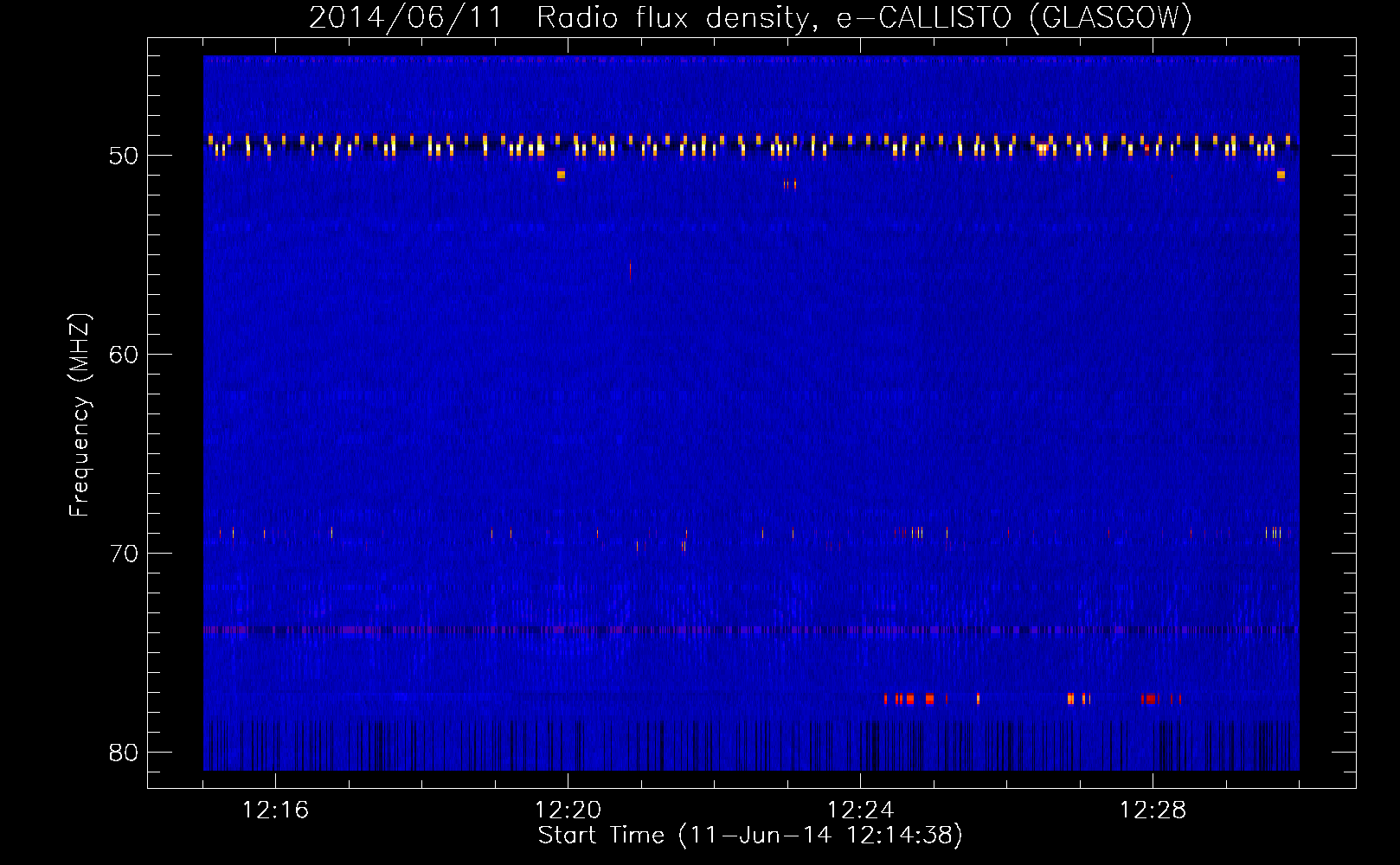Click the 70 MHz frequency tick label
This screenshot has width=1400, height=865.
(x=124, y=554)
